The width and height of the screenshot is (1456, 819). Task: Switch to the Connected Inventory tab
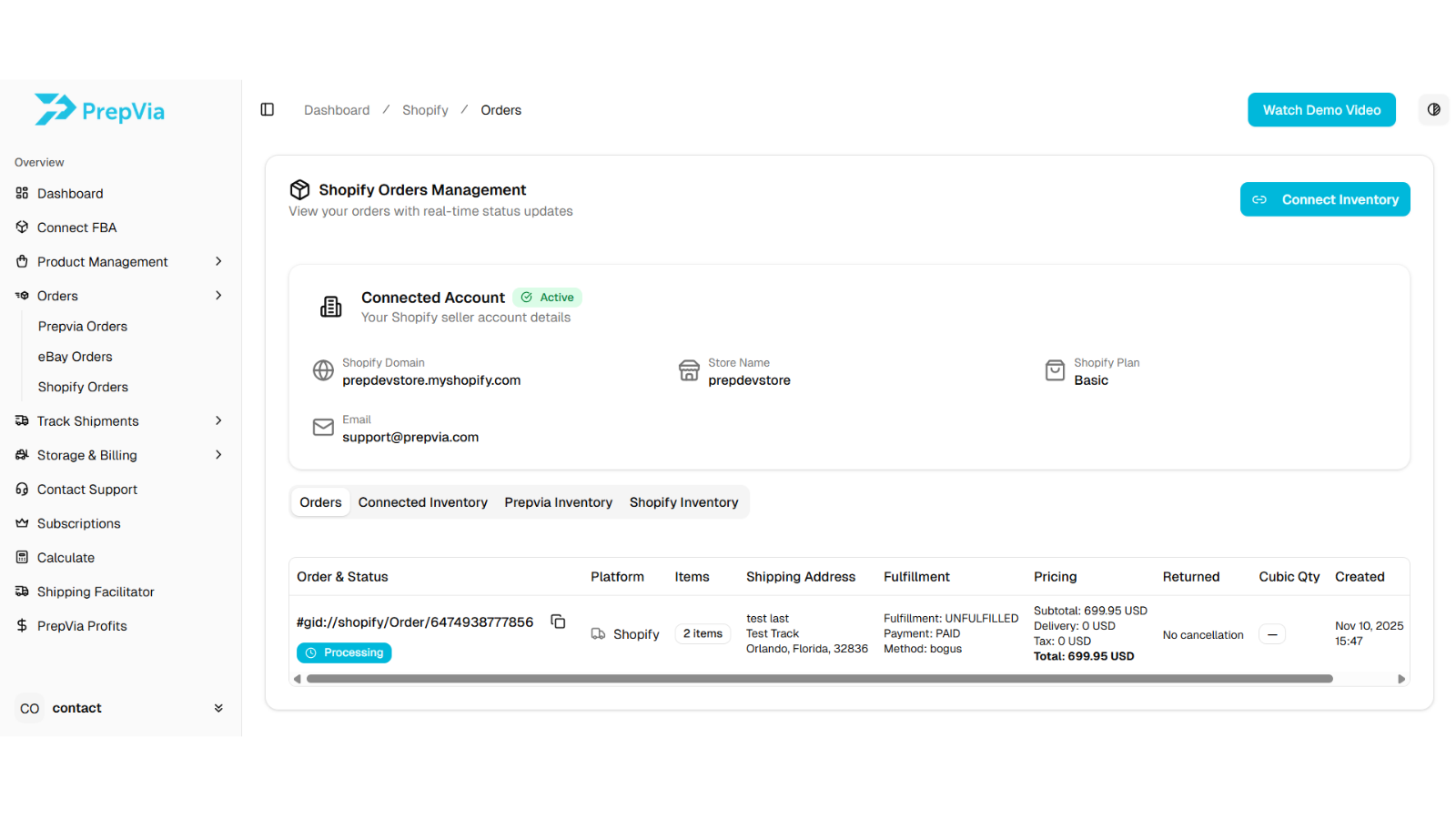tap(423, 502)
